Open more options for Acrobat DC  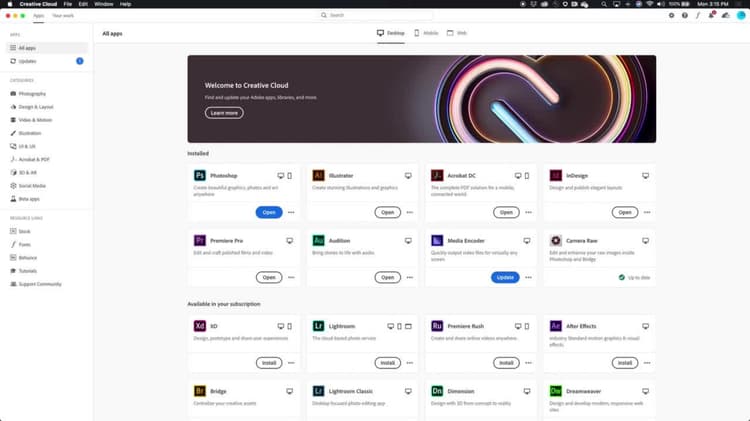pyautogui.click(x=529, y=212)
